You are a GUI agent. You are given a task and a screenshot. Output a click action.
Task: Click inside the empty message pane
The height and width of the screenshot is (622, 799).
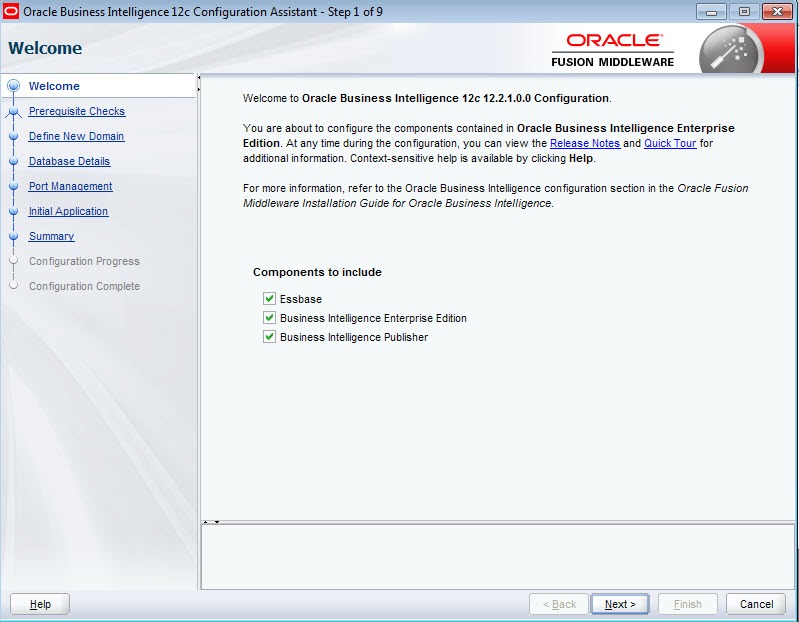point(498,557)
